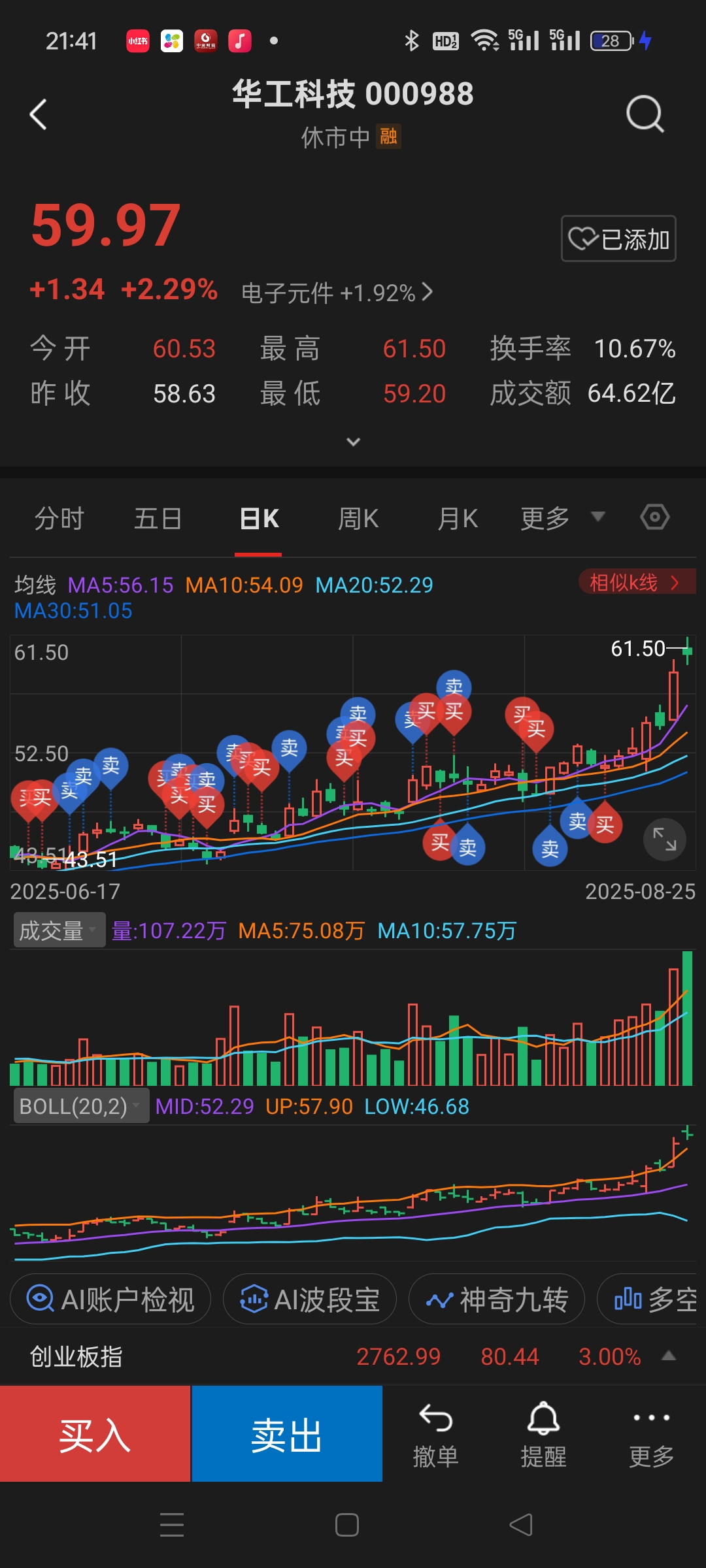
Task: Tap BOLL MID:52.29 value
Action: pos(204,1106)
